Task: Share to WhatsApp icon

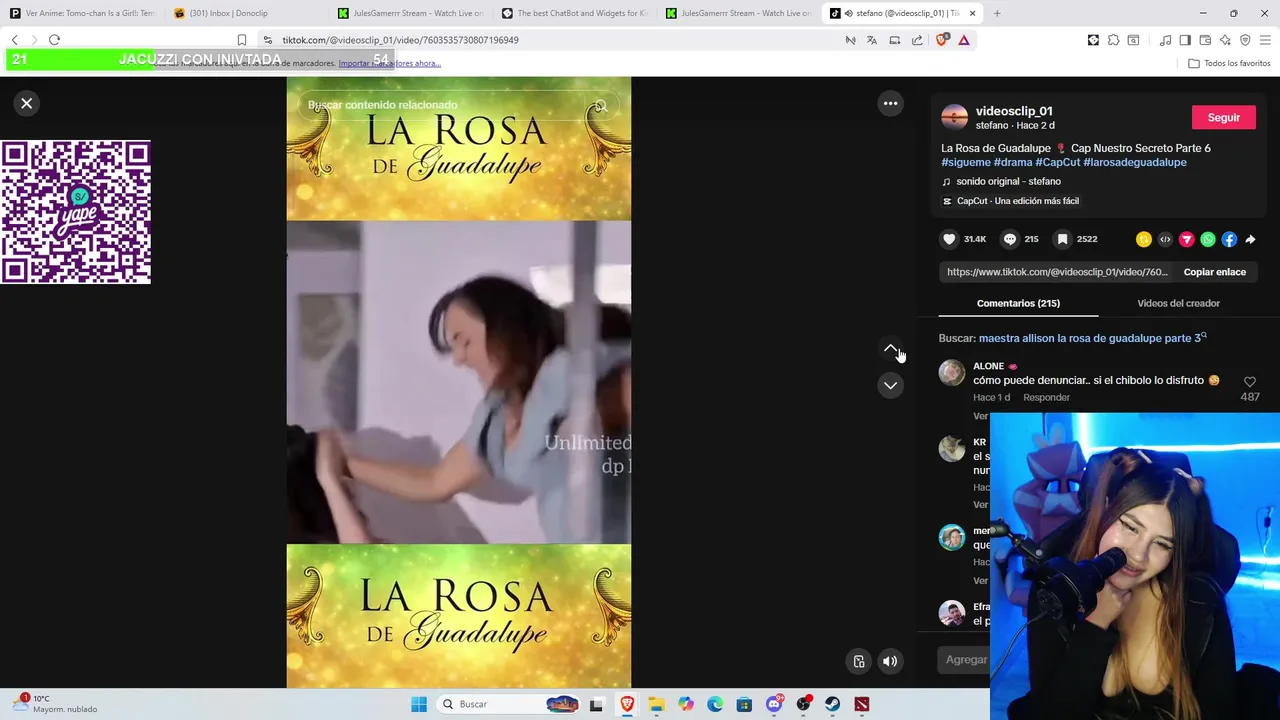Action: pyautogui.click(x=1208, y=239)
